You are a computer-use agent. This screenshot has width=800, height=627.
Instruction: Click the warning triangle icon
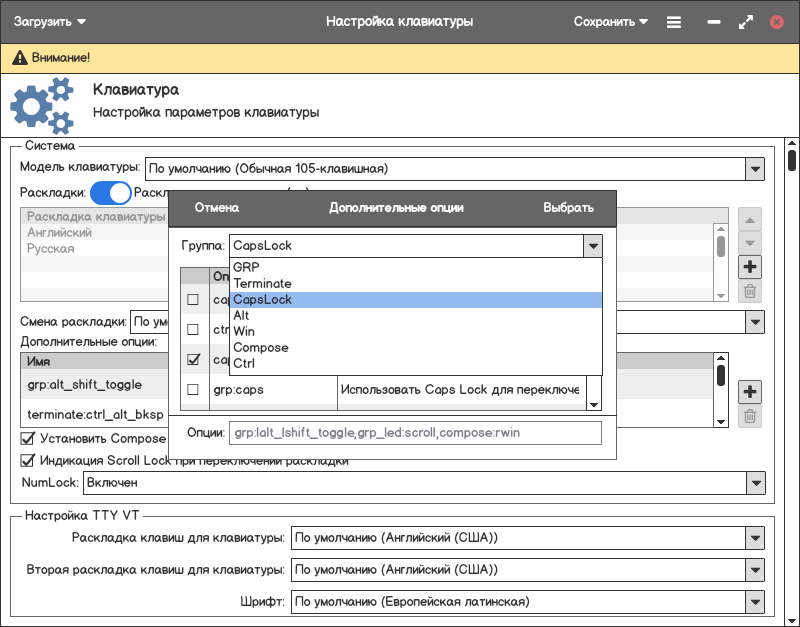[x=19, y=59]
